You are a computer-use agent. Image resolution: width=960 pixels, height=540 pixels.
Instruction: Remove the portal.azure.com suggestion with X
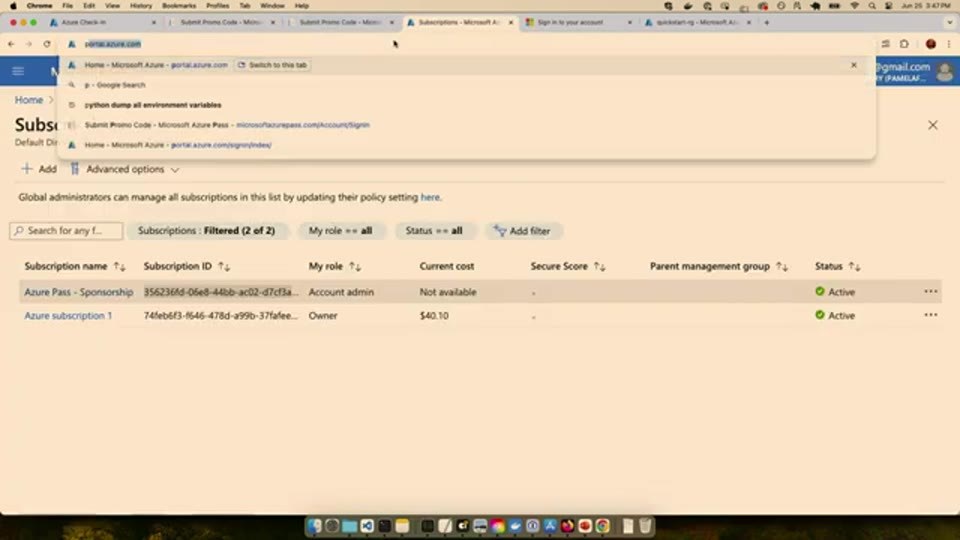point(853,65)
